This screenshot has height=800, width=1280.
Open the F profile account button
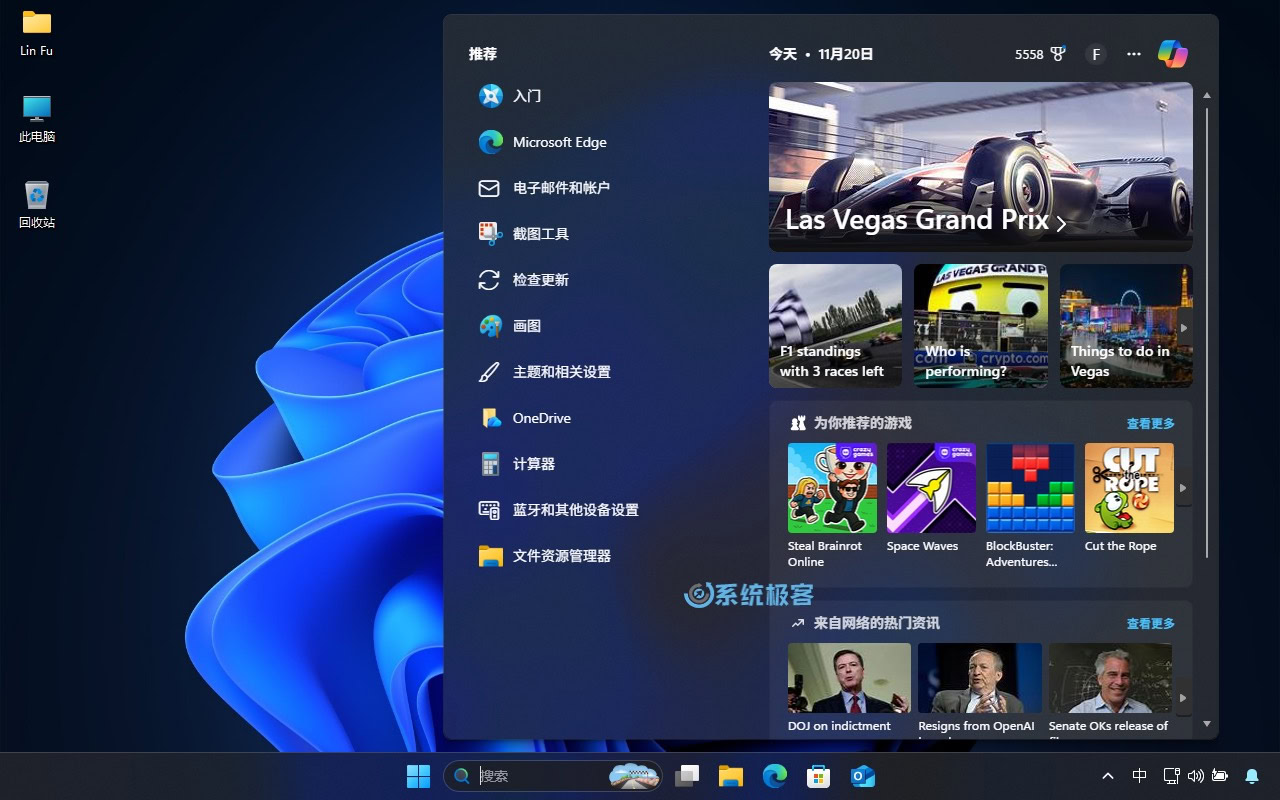click(1096, 54)
